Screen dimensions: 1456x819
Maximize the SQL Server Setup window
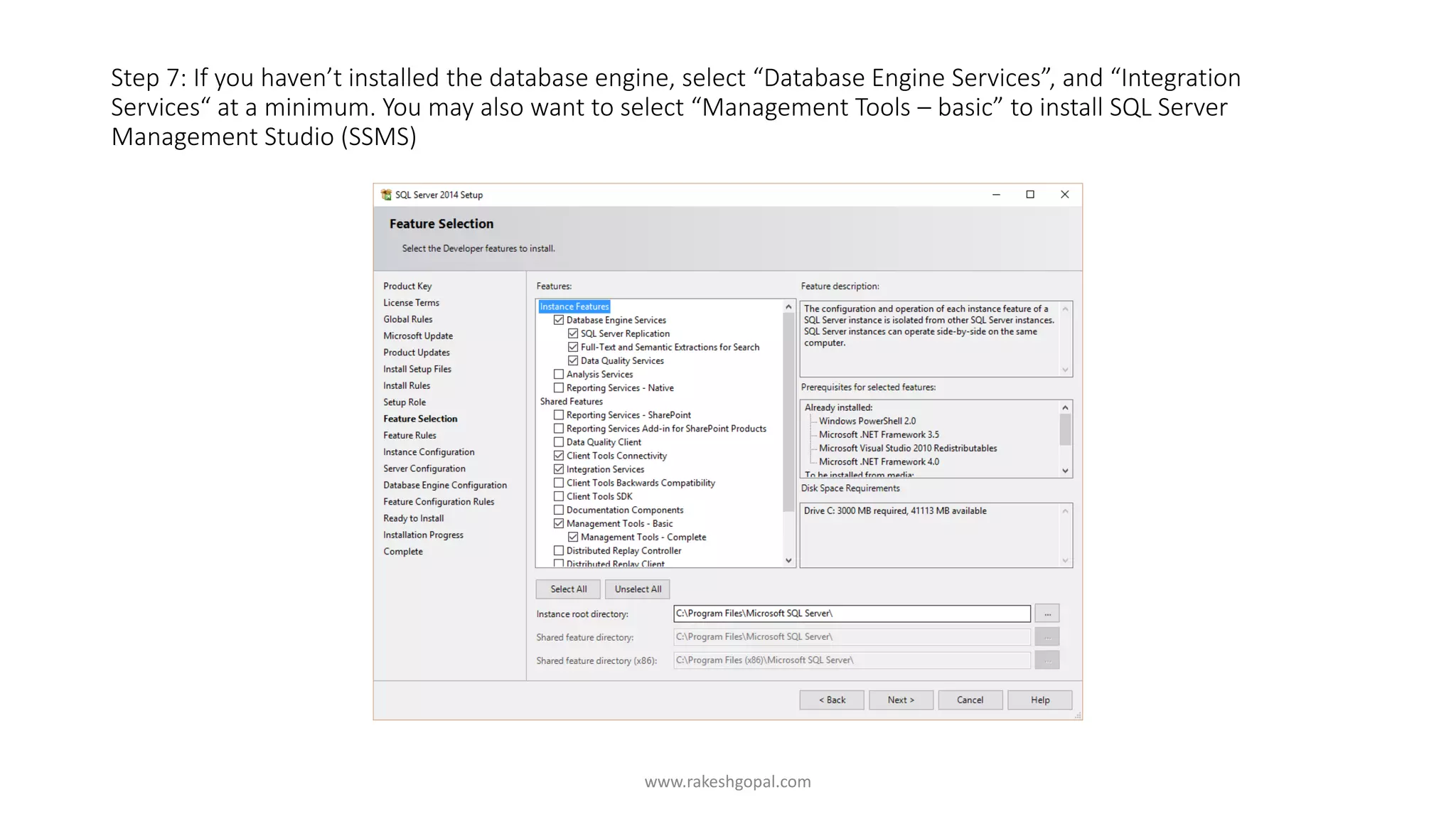[1030, 195]
